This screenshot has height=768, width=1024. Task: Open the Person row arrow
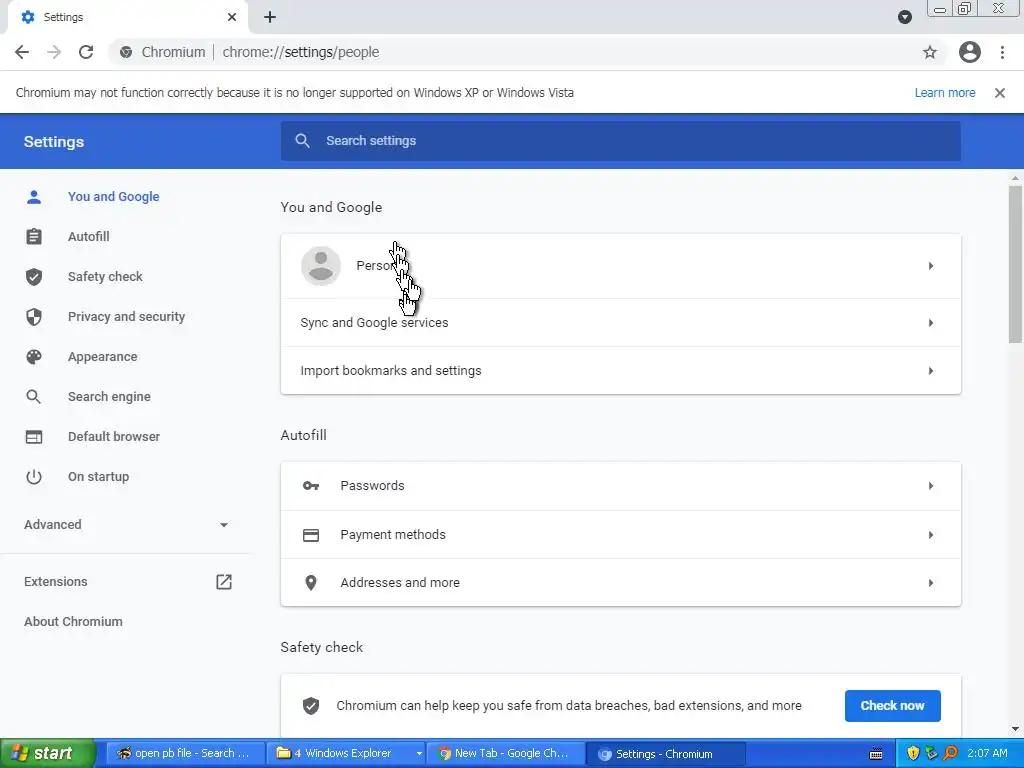tap(931, 266)
